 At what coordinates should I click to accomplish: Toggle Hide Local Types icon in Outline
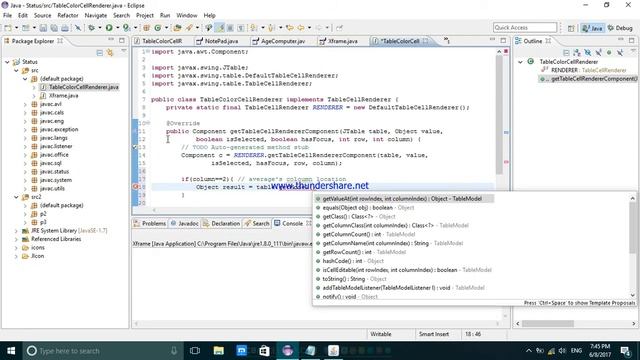(620, 53)
